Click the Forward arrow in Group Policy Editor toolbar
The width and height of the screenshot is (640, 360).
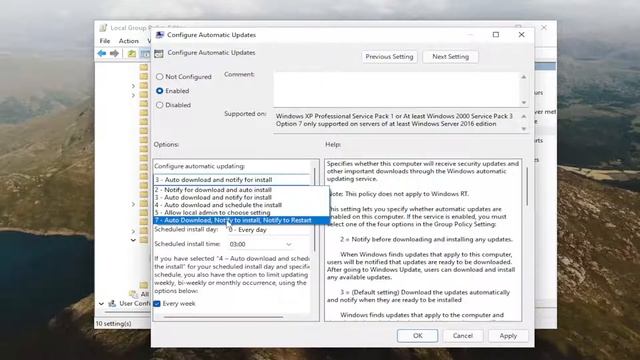pyautogui.click(x=114, y=53)
